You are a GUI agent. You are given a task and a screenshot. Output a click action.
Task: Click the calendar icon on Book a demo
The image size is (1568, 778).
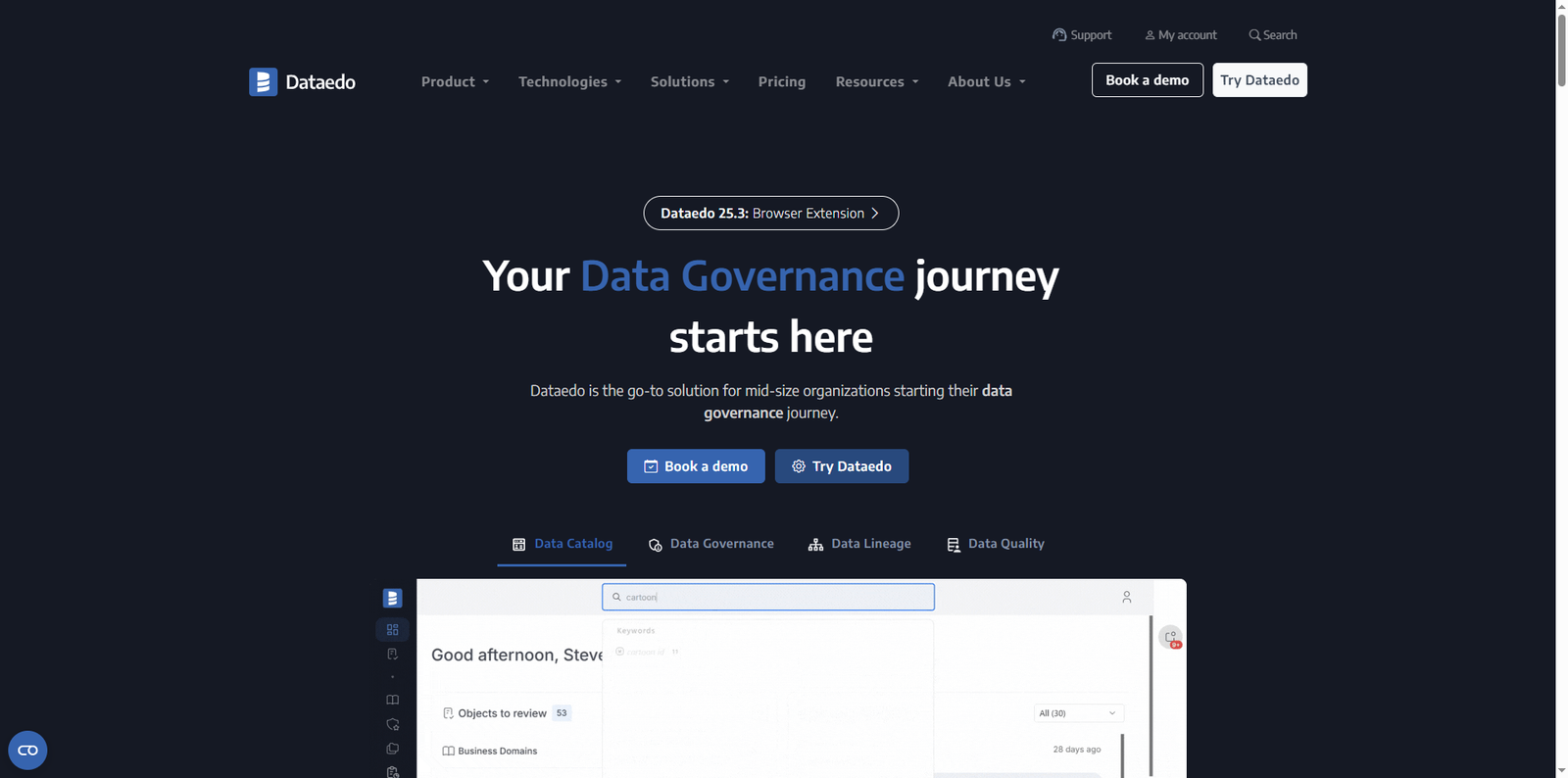[651, 466]
